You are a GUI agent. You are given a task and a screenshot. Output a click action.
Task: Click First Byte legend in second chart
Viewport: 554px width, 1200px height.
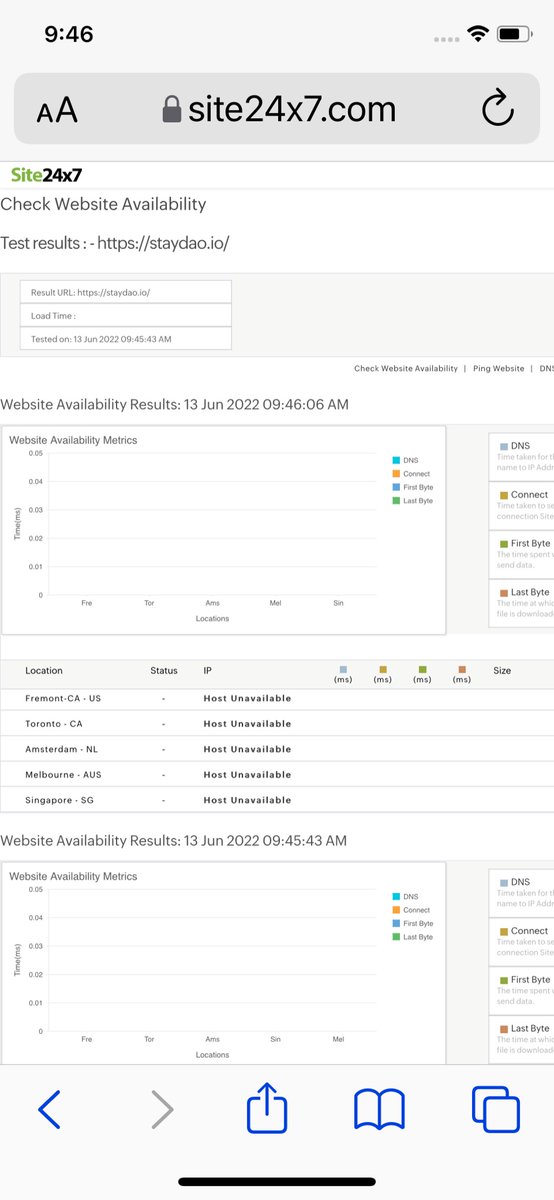[x=413, y=923]
